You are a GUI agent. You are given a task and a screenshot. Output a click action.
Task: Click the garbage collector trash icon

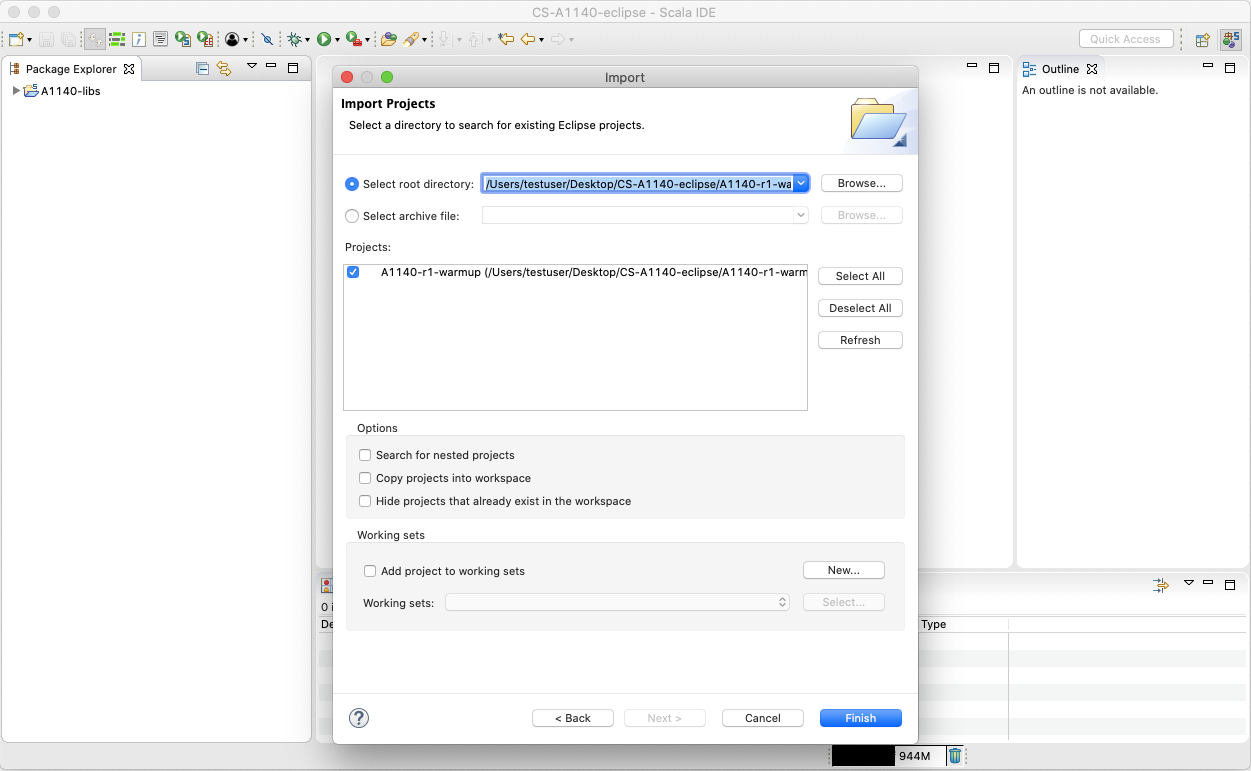click(x=955, y=756)
